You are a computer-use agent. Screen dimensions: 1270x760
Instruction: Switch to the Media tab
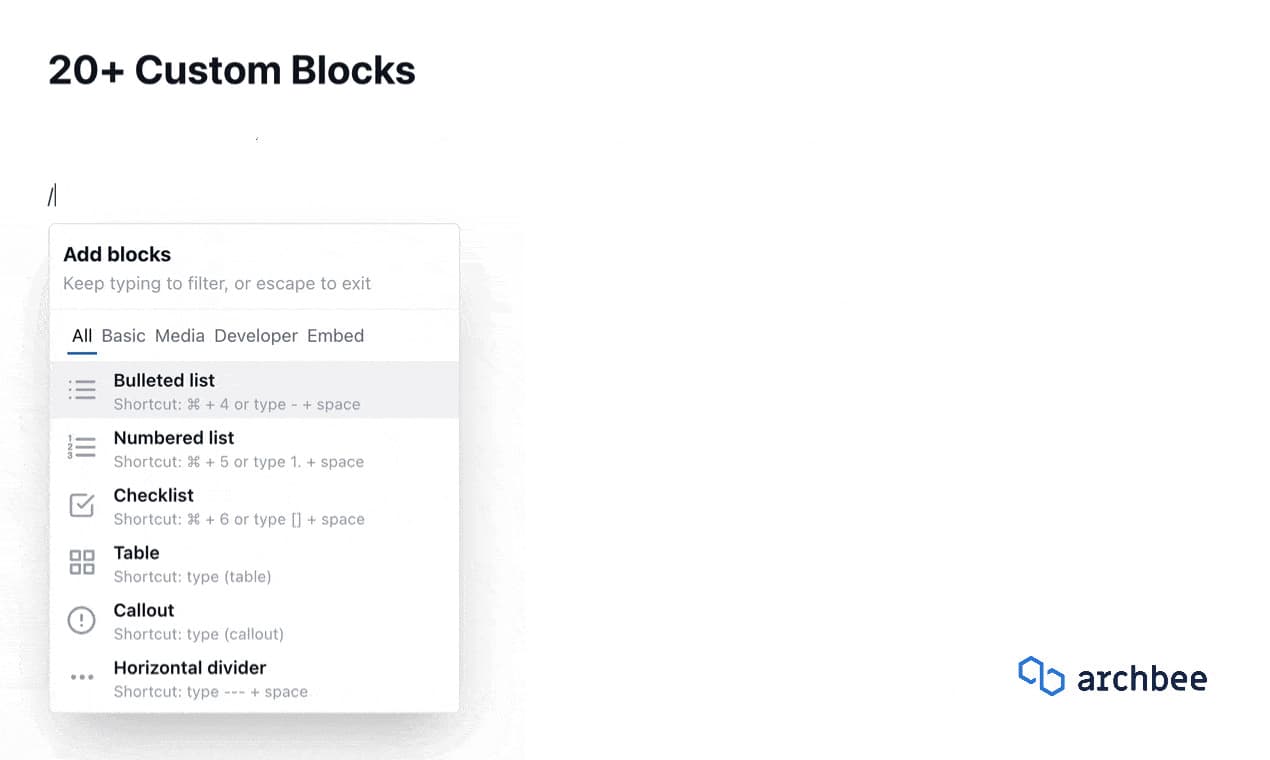(x=179, y=335)
